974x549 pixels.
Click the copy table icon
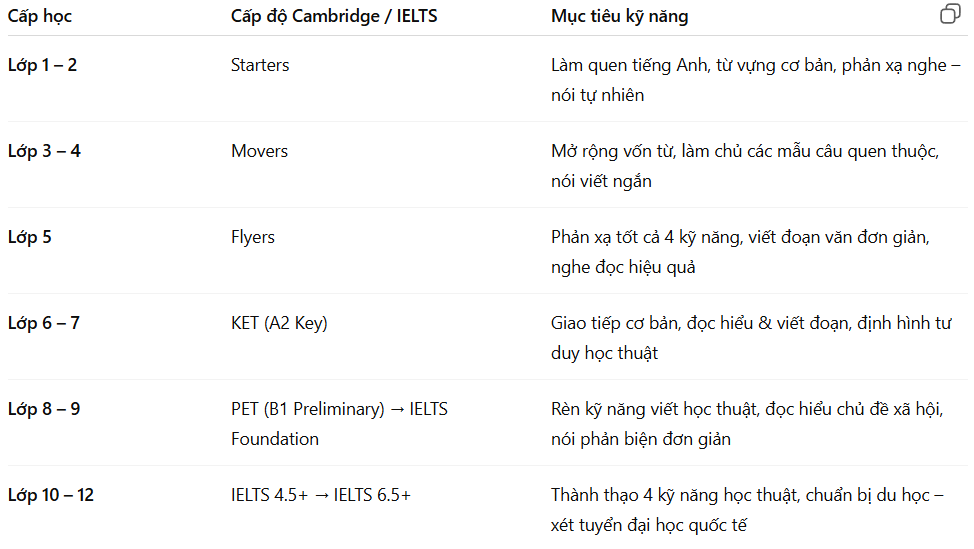tap(949, 15)
